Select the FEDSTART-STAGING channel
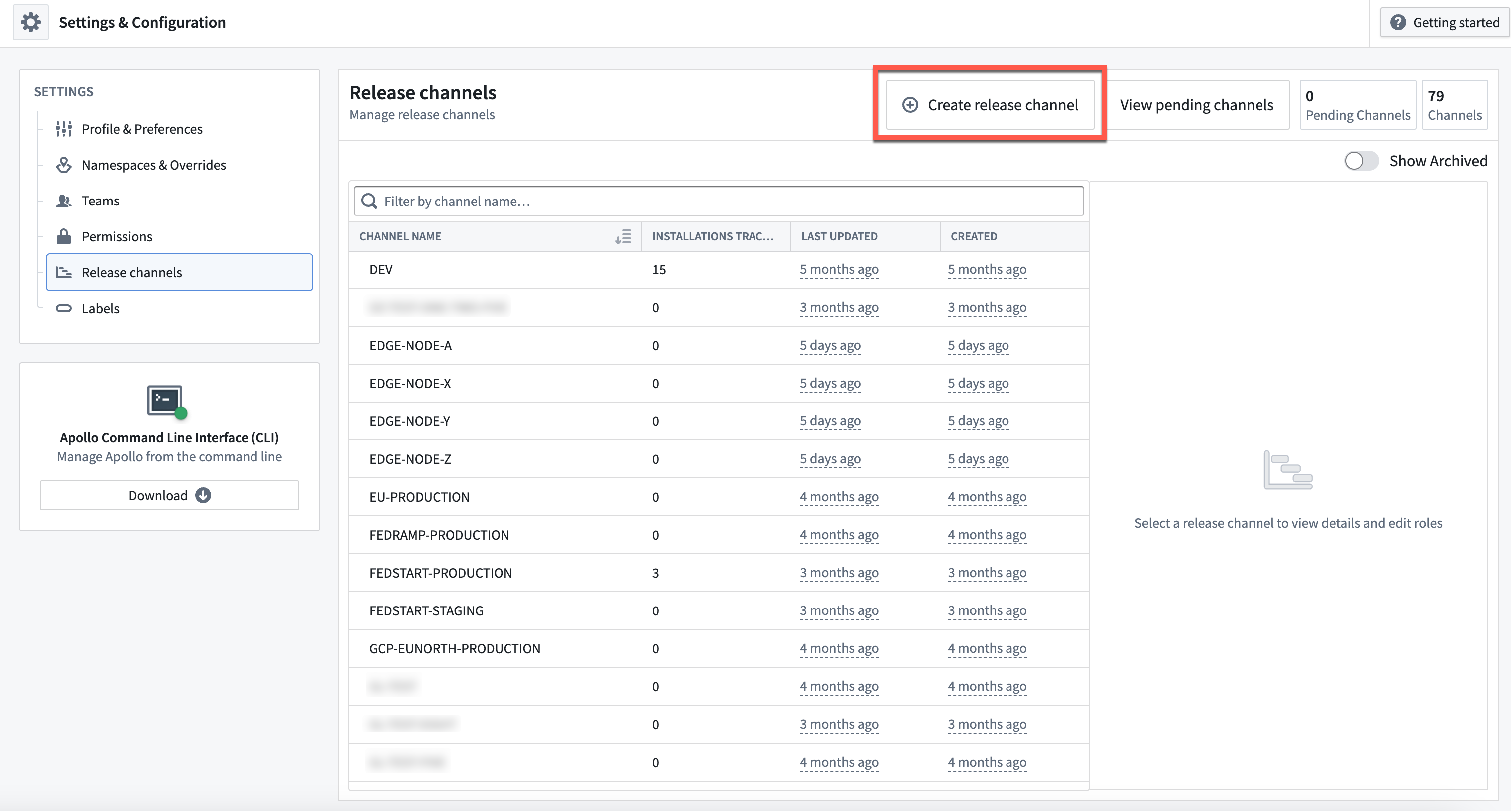 pos(719,611)
